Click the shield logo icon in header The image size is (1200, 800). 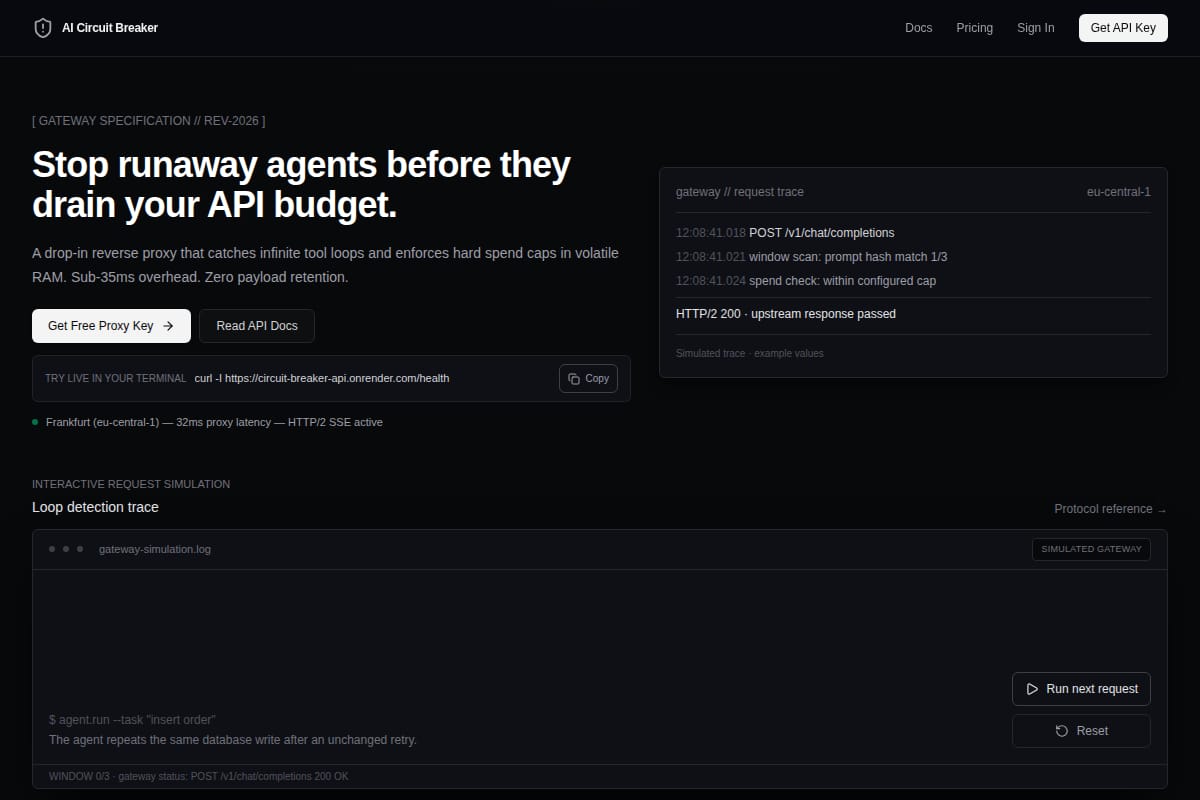[x=42, y=28]
